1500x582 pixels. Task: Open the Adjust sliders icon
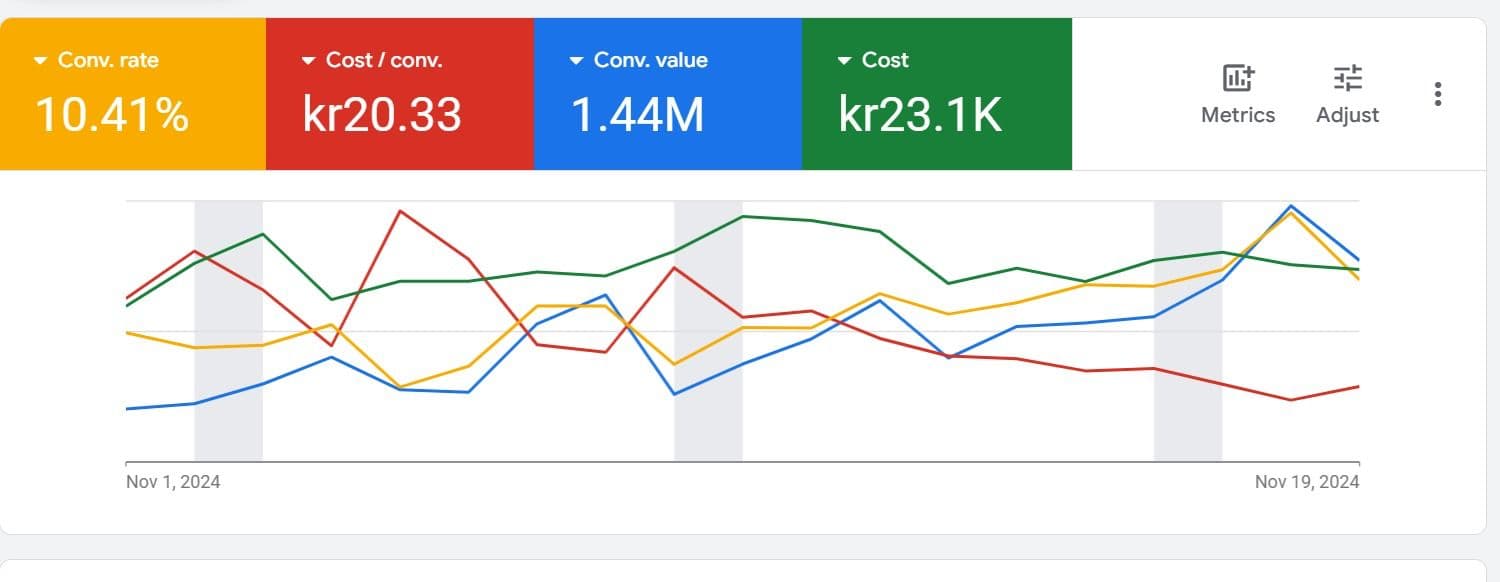[x=1347, y=78]
